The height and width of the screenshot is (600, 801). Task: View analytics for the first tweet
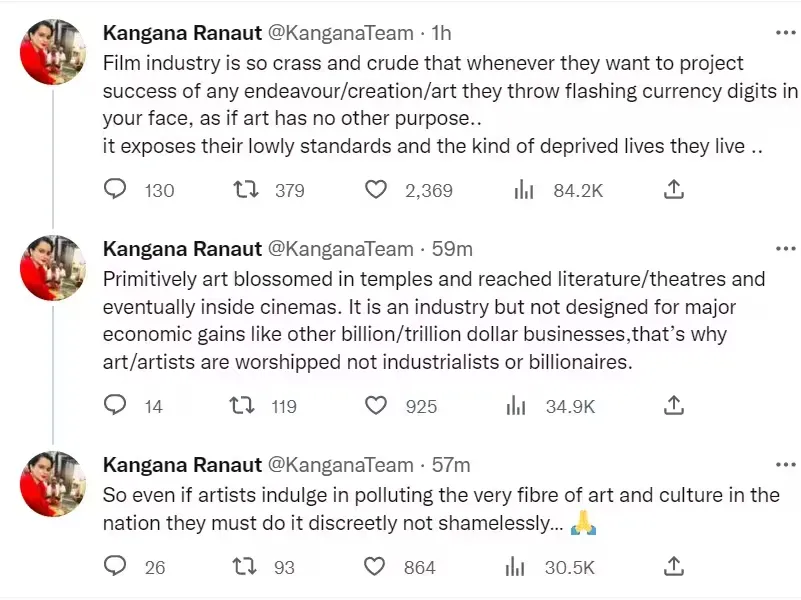tap(524, 189)
